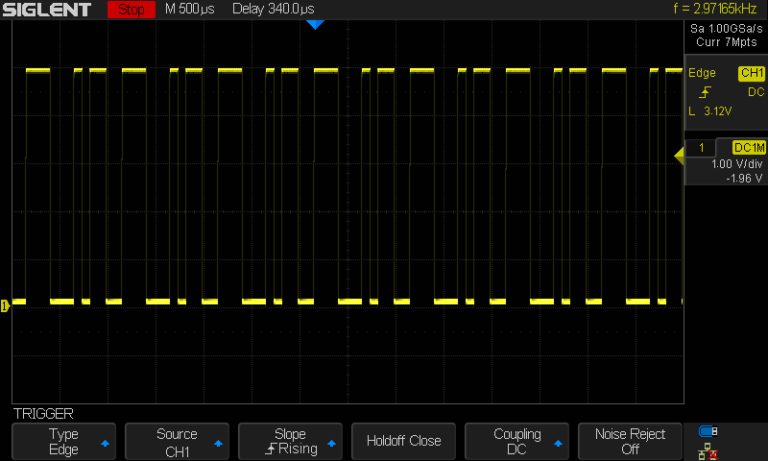Toggle the Noise Reject Off setting
The image size is (768, 461).
[630, 441]
